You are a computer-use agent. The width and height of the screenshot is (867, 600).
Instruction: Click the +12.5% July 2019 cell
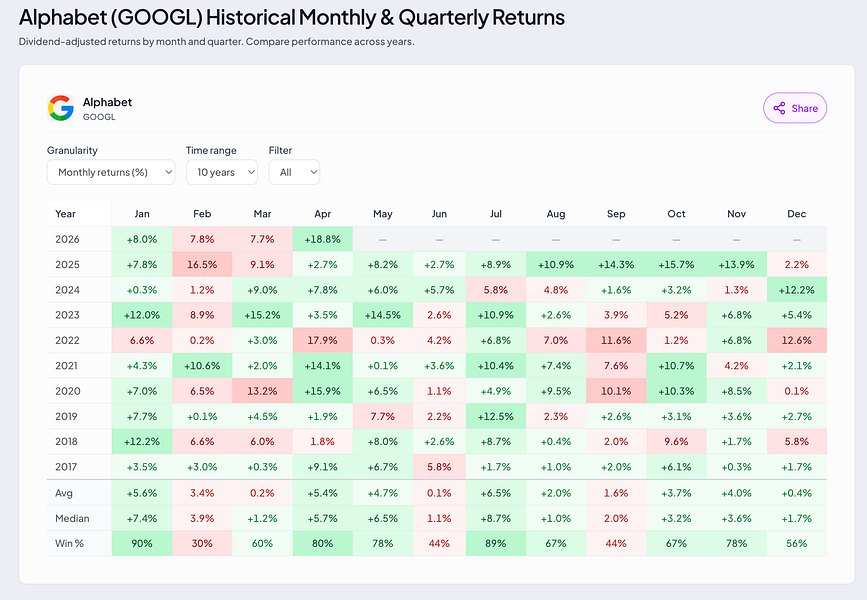point(496,416)
